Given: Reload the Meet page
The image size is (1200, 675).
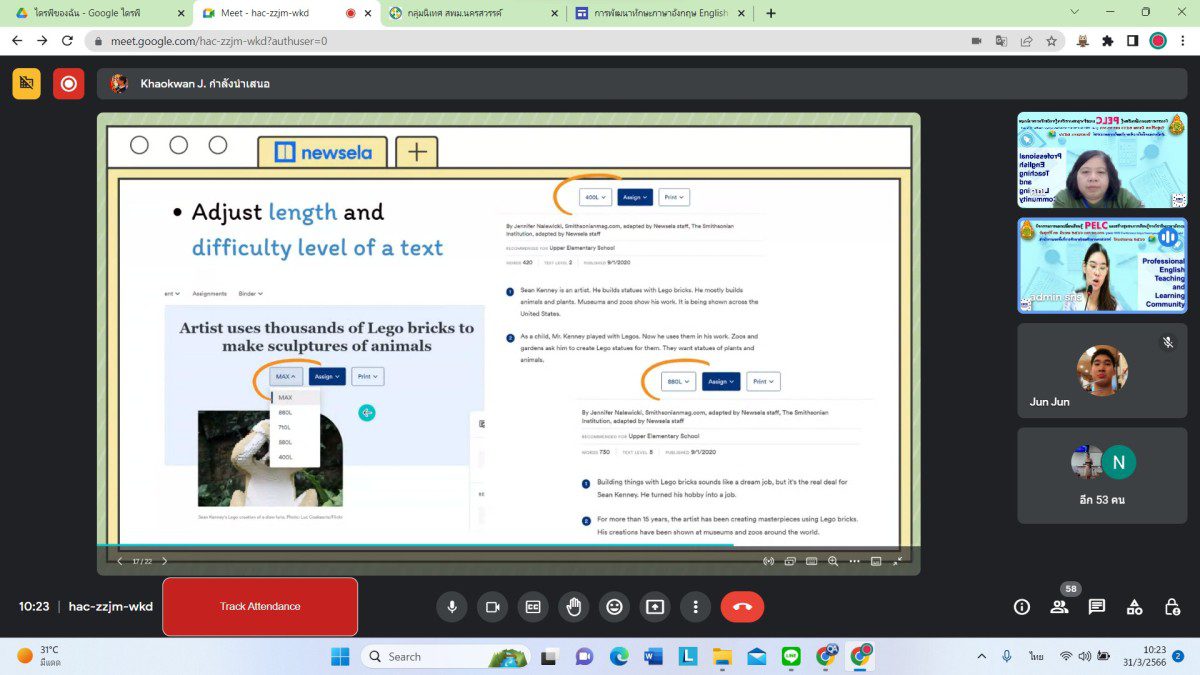Looking at the screenshot, I should (x=67, y=41).
